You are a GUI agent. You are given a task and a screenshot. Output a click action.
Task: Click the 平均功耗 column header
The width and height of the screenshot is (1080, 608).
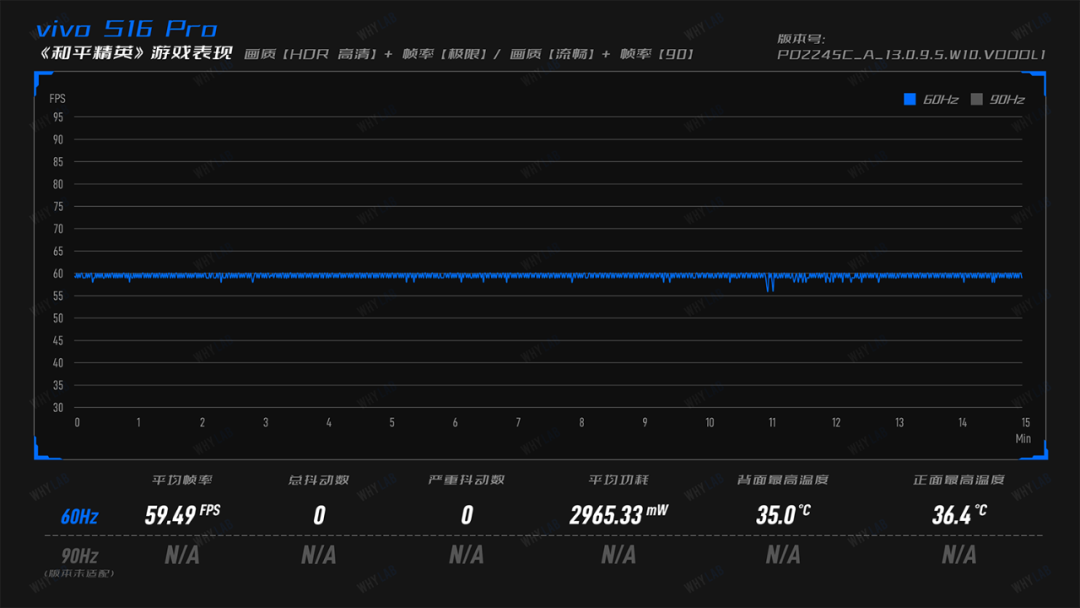point(619,480)
